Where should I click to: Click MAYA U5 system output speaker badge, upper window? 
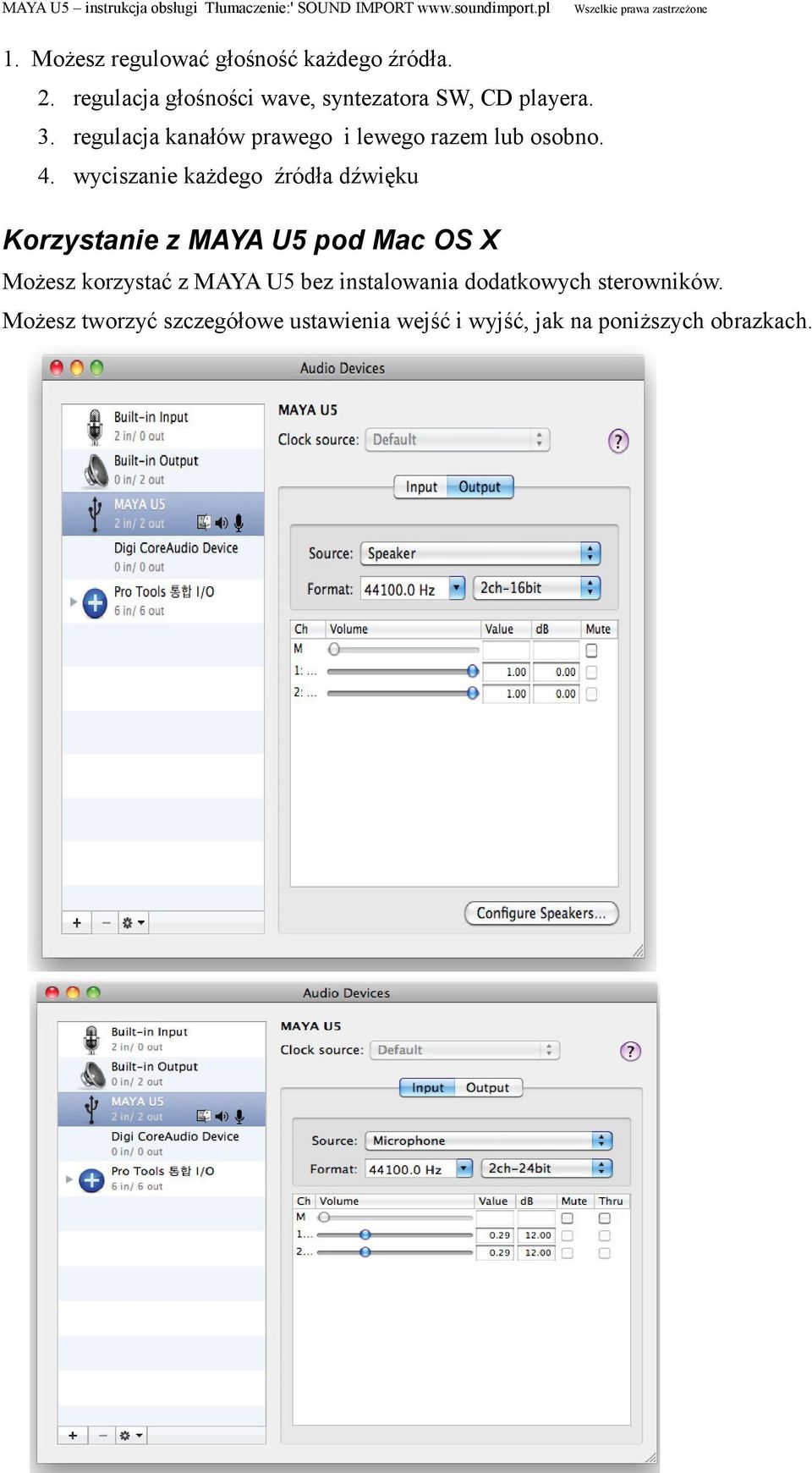click(x=222, y=524)
